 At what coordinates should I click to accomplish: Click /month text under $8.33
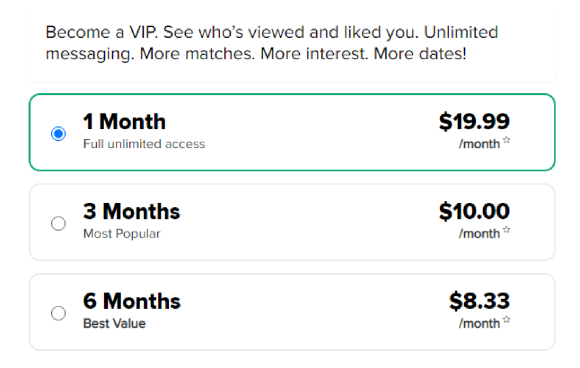(479, 324)
